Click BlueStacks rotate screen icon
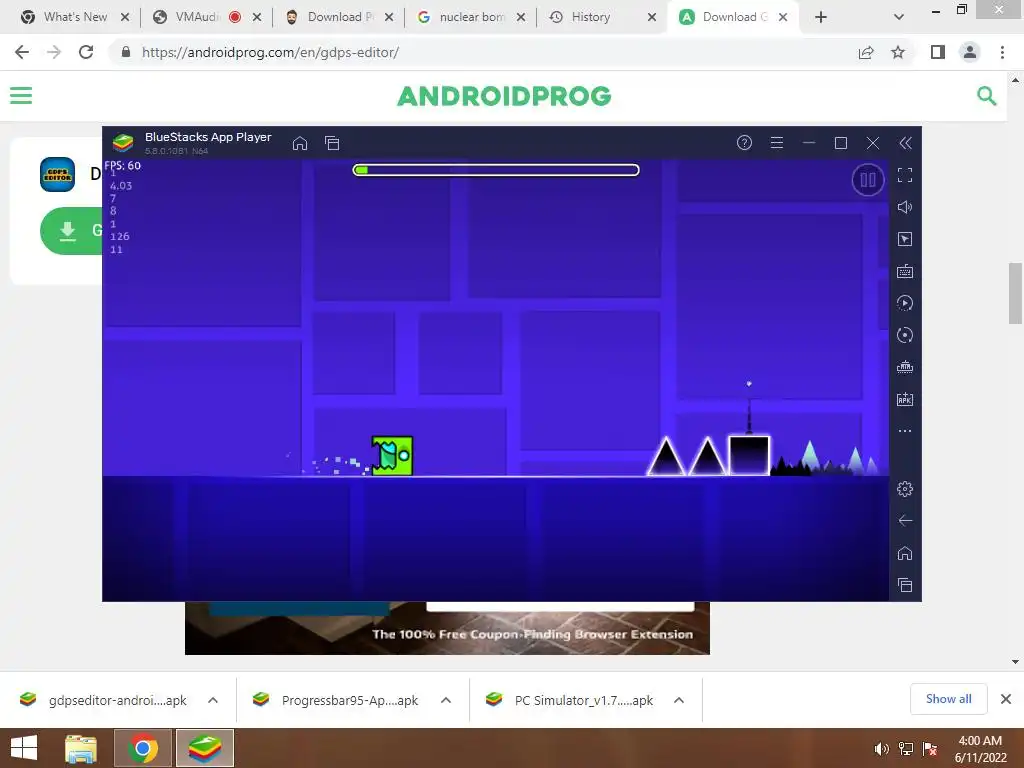The width and height of the screenshot is (1024, 768). [x=905, y=335]
